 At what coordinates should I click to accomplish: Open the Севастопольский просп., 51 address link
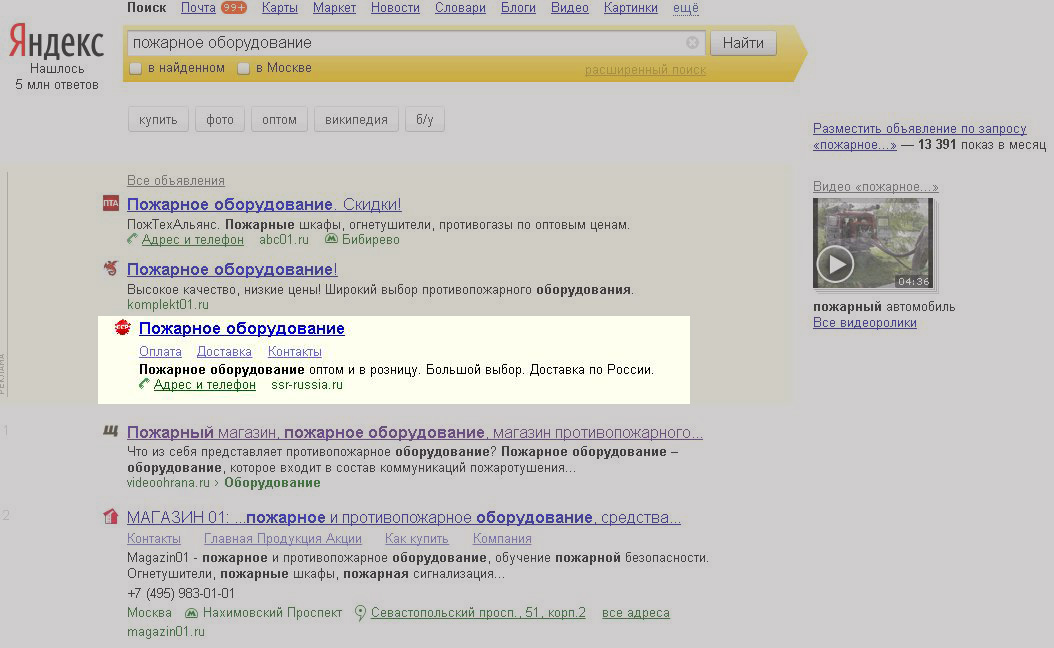(x=478, y=613)
